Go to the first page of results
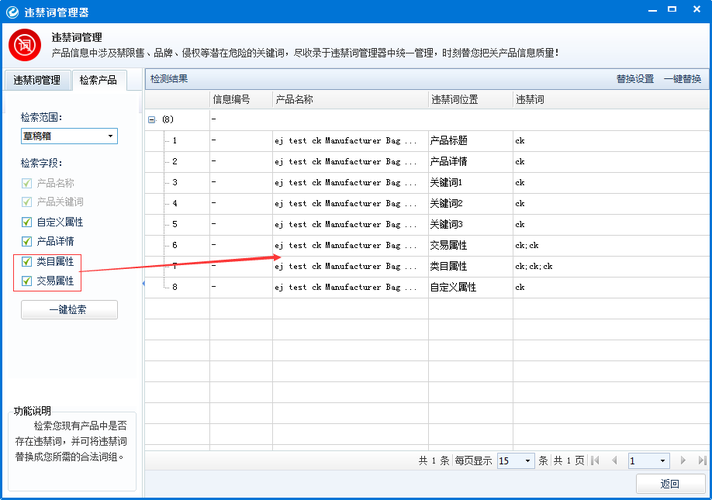The image size is (712, 500). pyautogui.click(x=596, y=460)
